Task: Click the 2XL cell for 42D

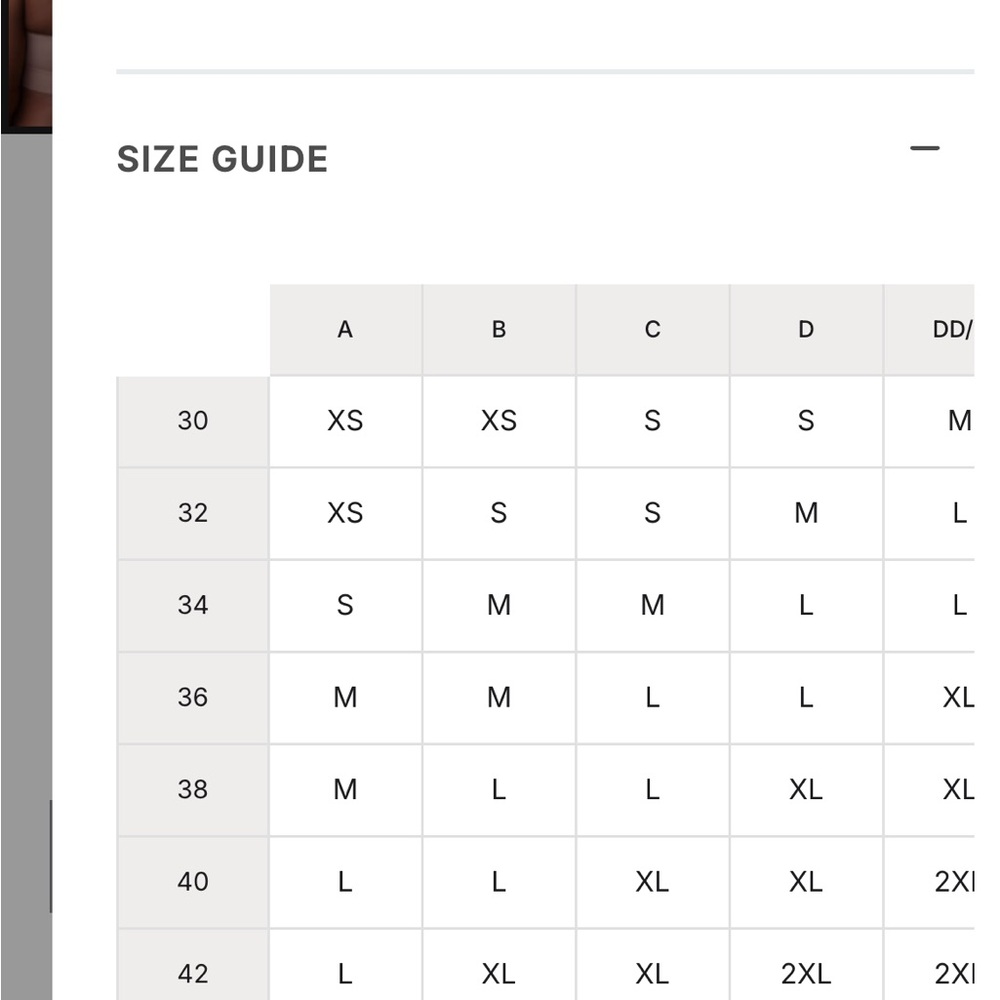Action: coord(807,965)
